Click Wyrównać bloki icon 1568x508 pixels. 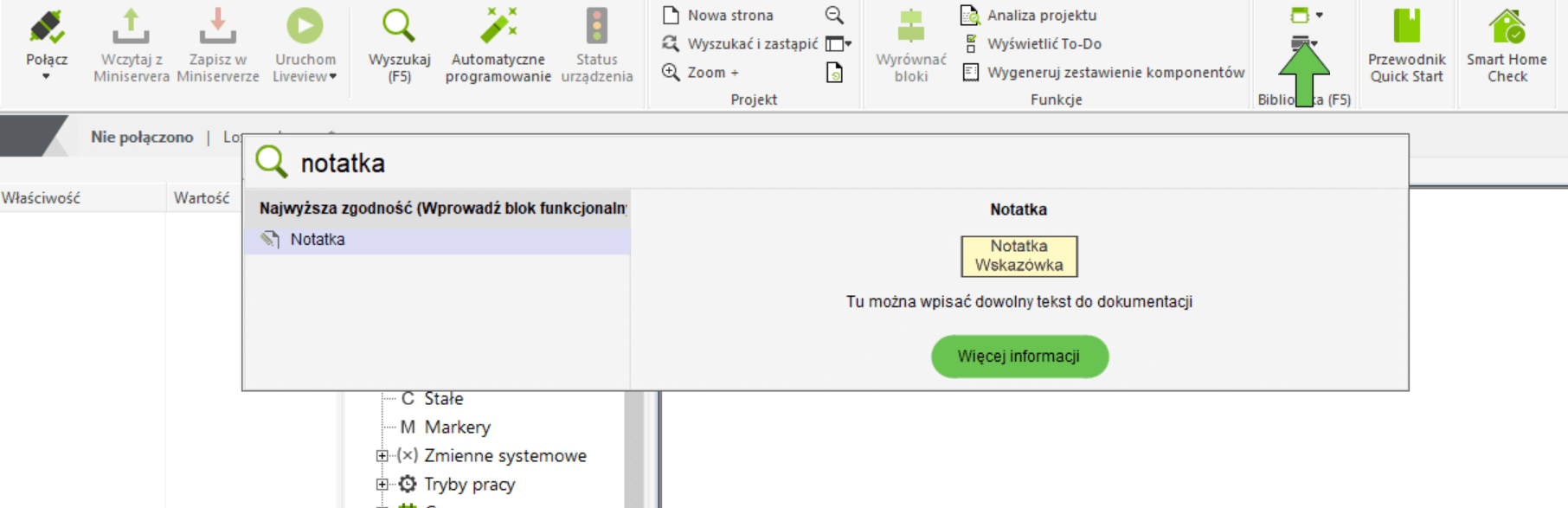pos(910,29)
